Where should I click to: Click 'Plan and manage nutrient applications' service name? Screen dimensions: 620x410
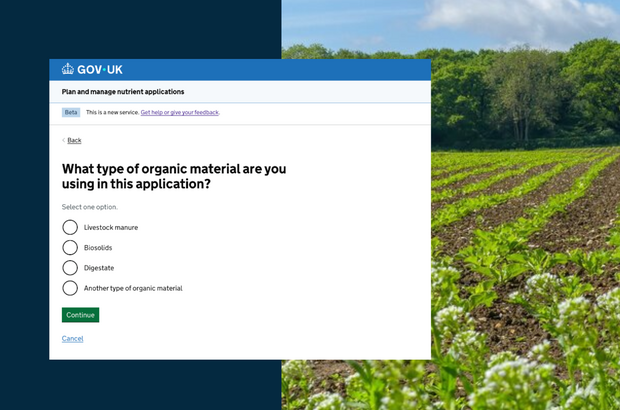(123, 91)
